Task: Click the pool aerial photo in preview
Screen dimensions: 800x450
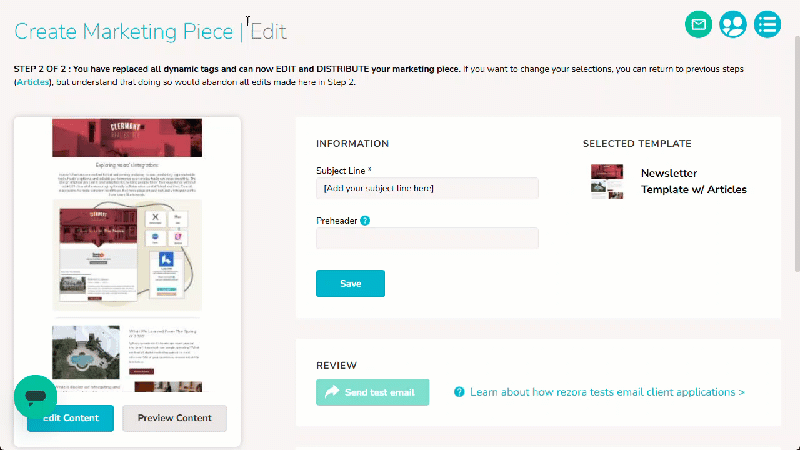Action: [x=86, y=352]
